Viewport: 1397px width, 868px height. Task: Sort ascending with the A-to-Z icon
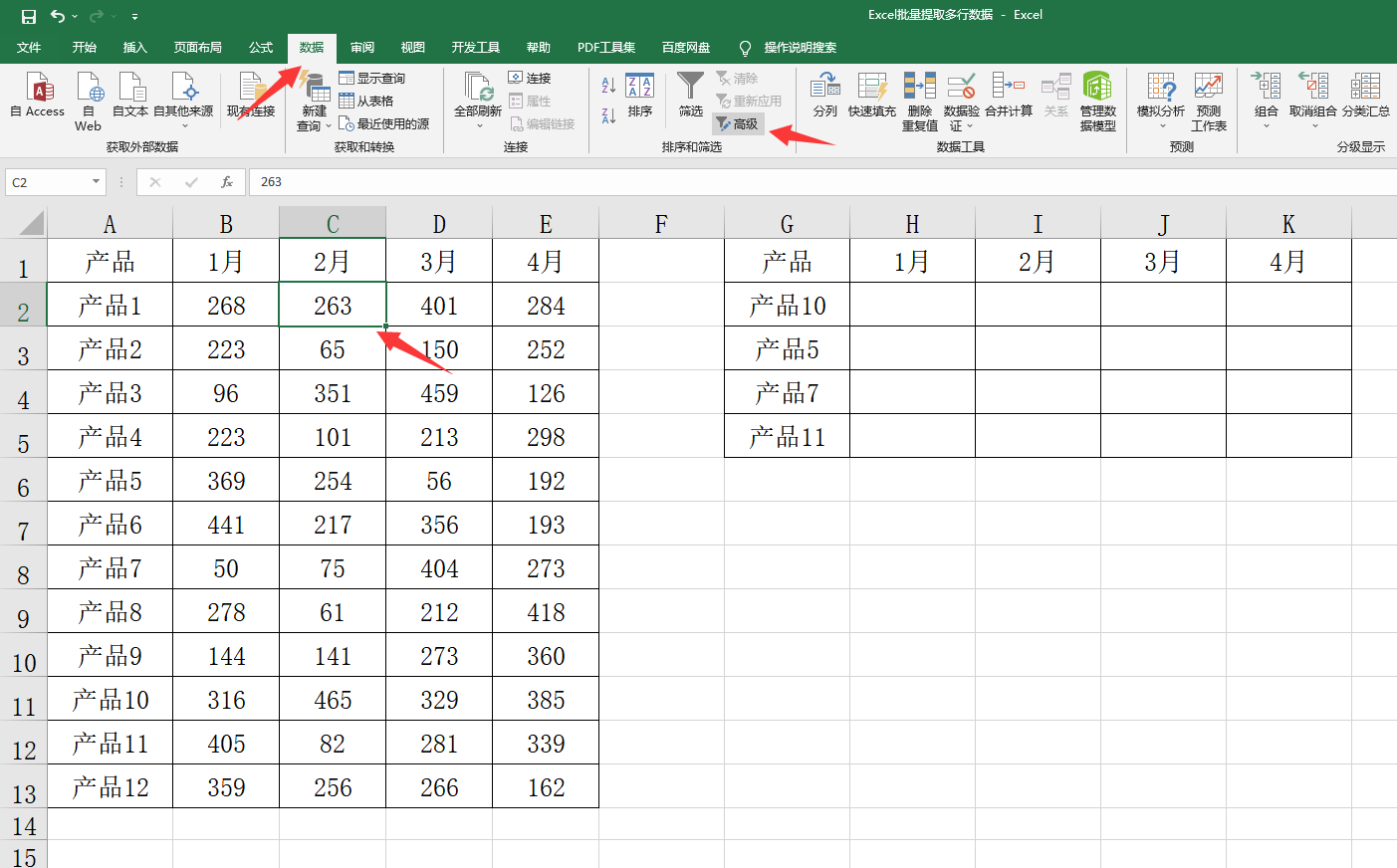[608, 86]
